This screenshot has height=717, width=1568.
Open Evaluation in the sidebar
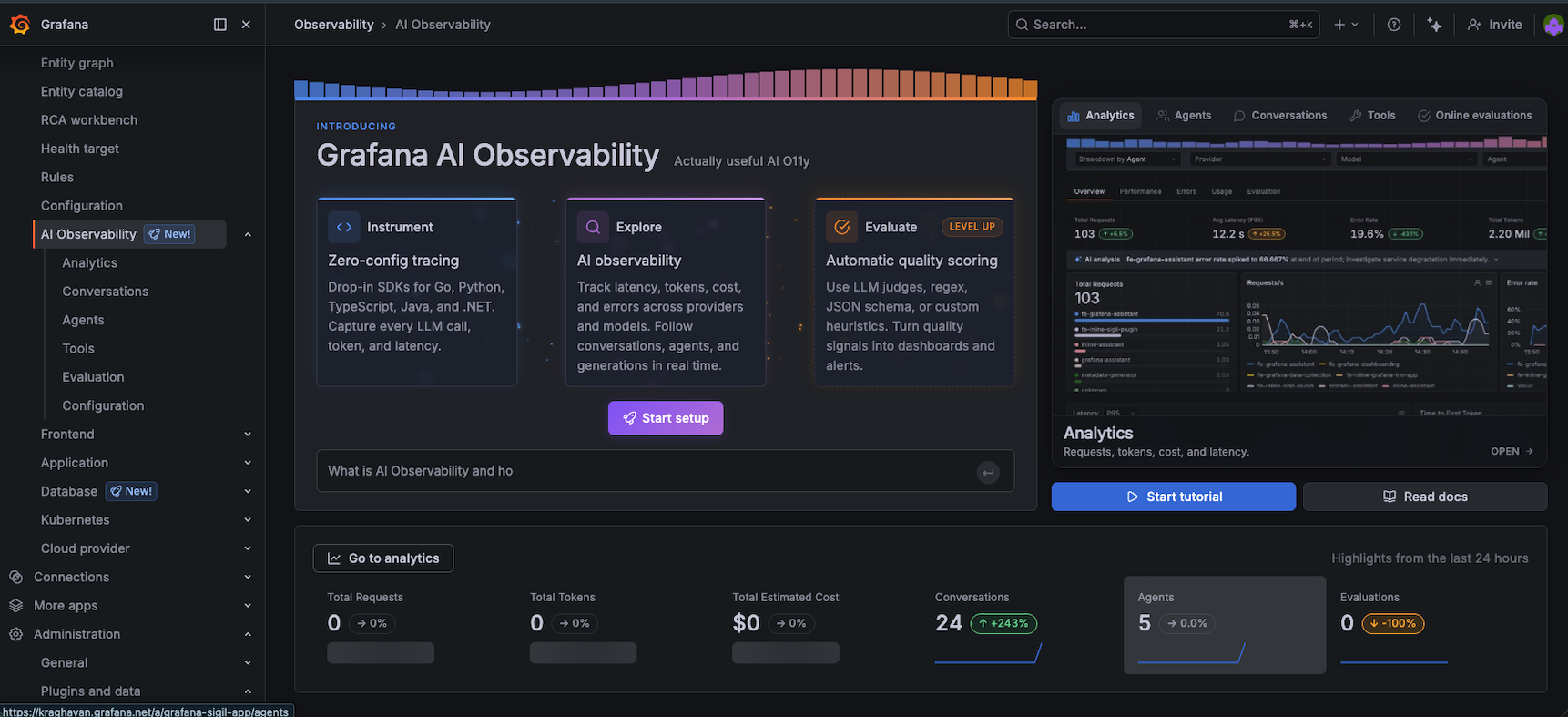tap(93, 377)
